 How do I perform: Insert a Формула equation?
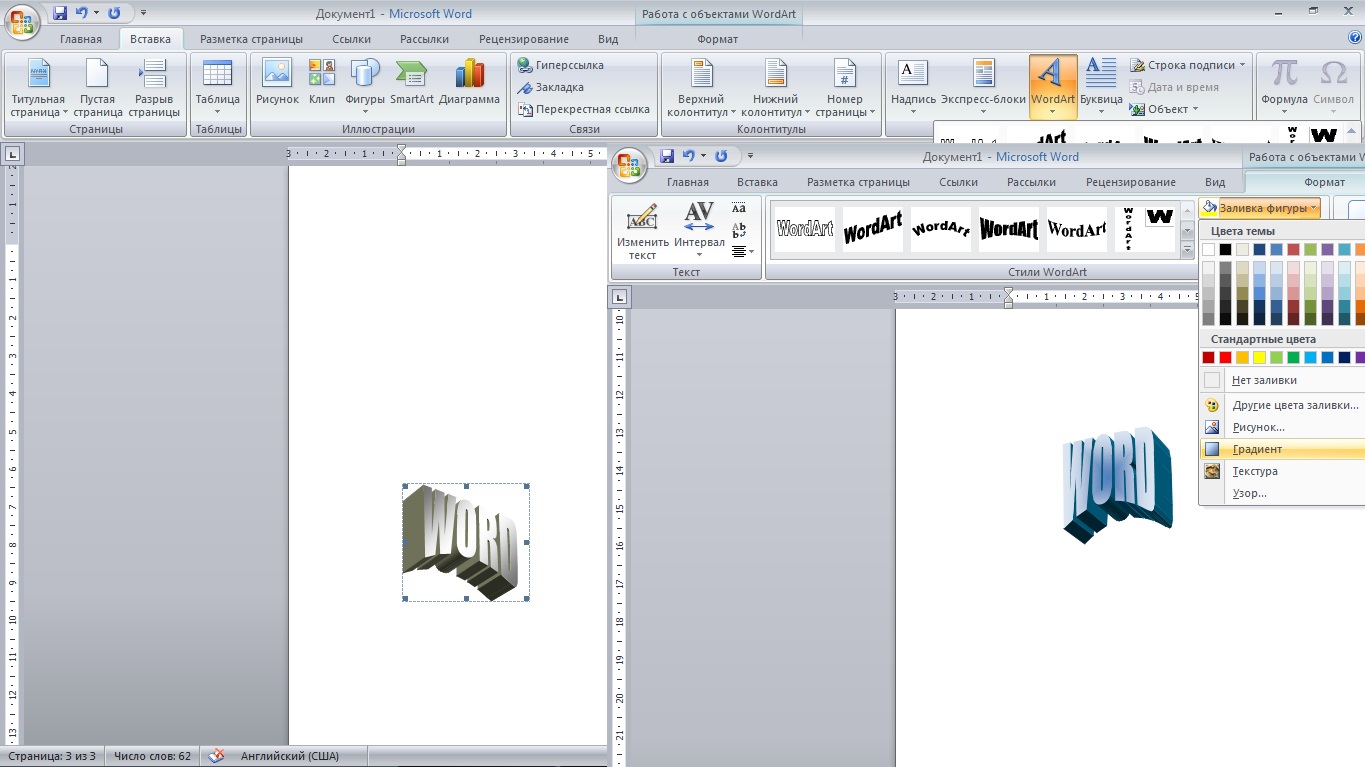coord(1284,88)
